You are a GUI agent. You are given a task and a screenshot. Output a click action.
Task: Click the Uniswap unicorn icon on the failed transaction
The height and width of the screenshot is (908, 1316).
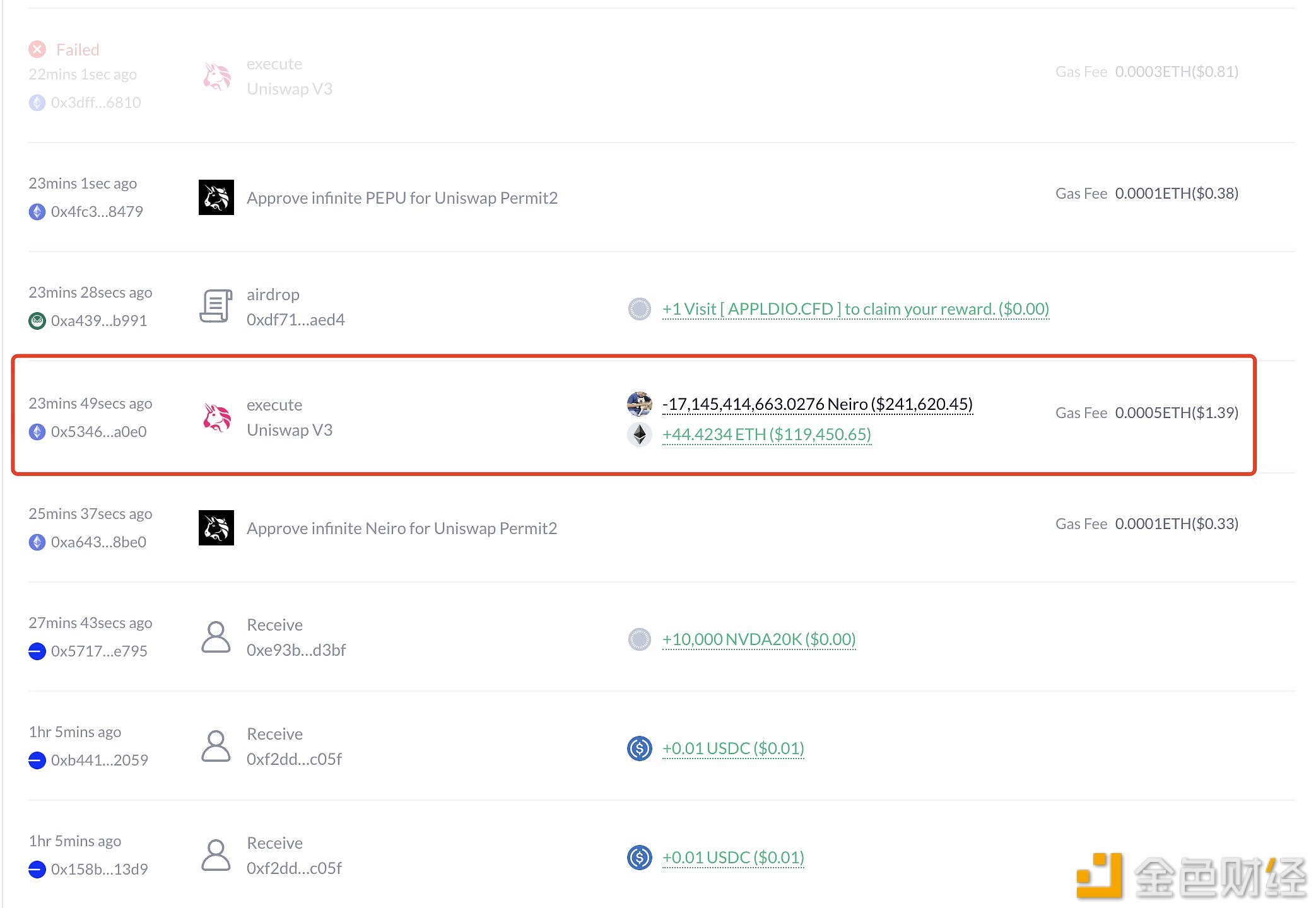[216, 76]
